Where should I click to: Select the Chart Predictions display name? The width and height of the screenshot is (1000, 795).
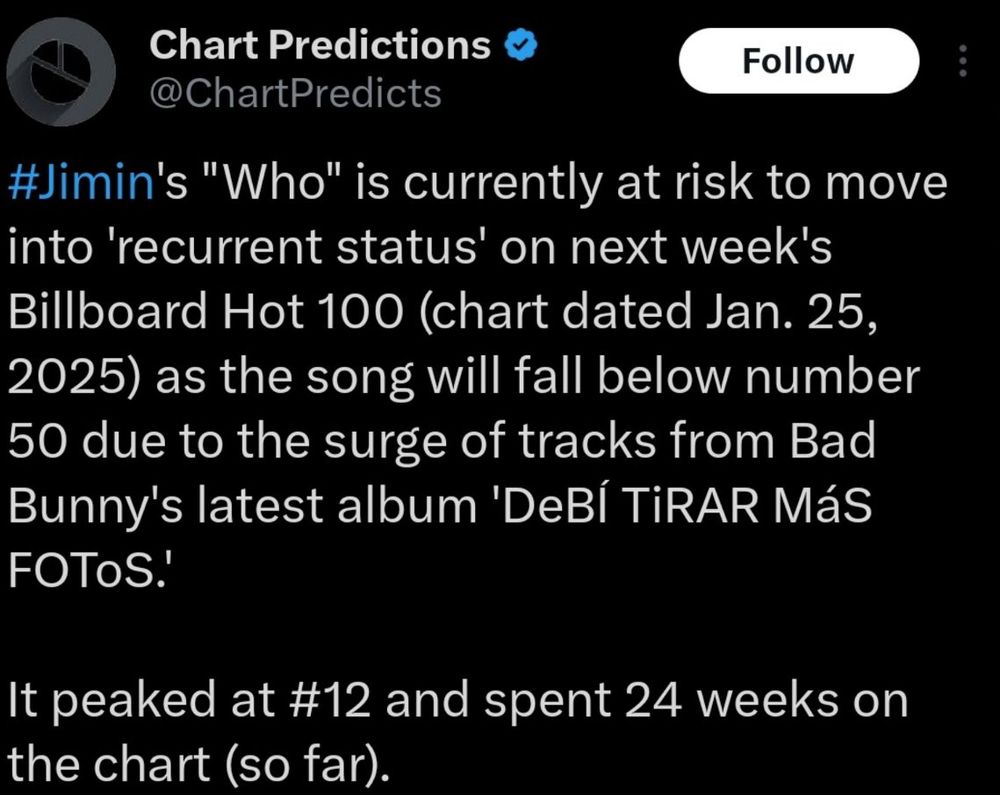pos(320,45)
